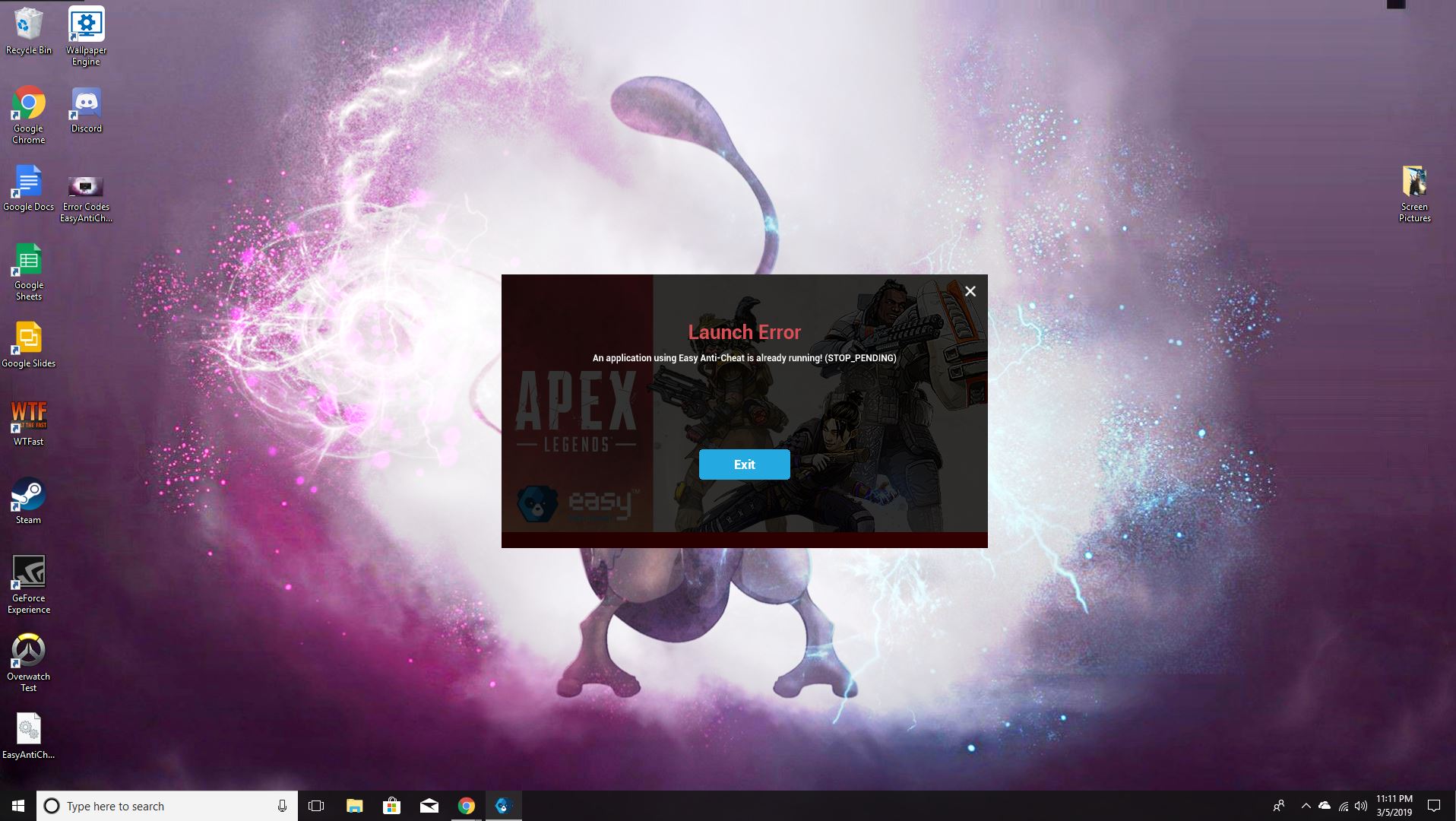Viewport: 1456px width, 821px height.
Task: Show hidden system tray icons
Action: 1306,806
